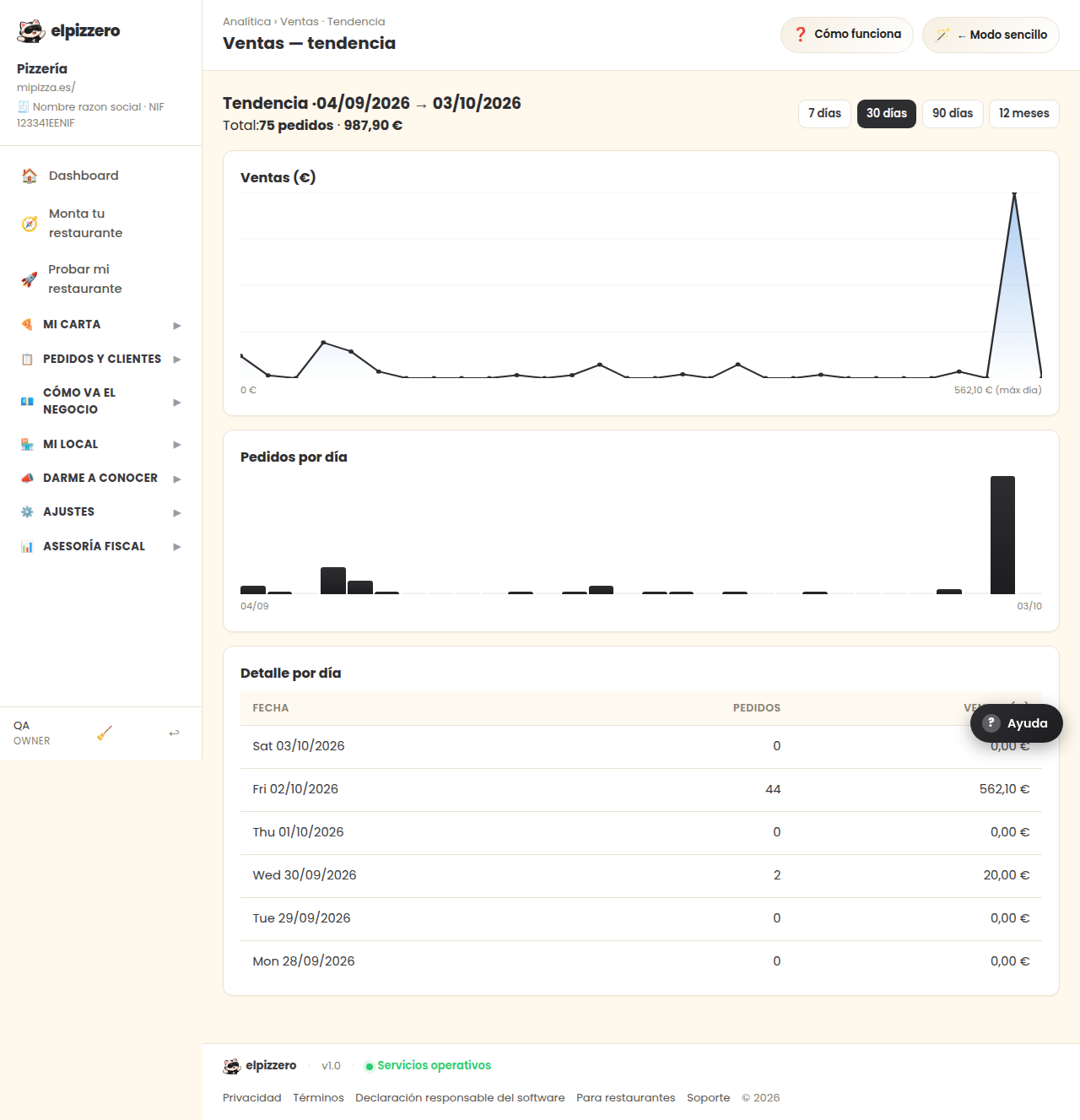Switch the range to 90 días

tap(953, 114)
